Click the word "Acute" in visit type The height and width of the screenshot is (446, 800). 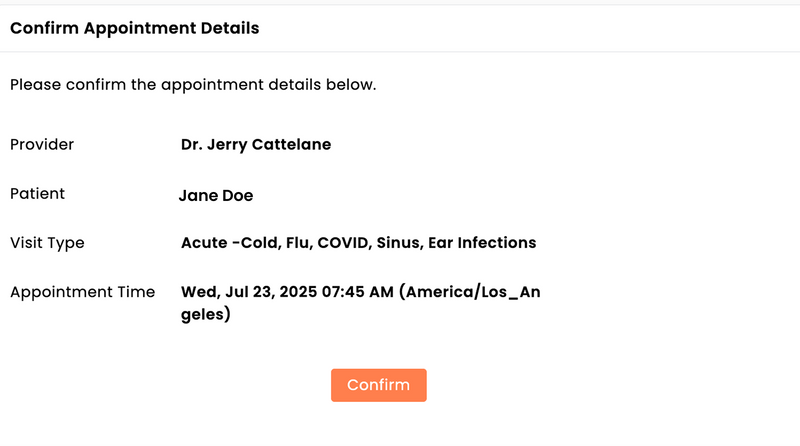205,243
